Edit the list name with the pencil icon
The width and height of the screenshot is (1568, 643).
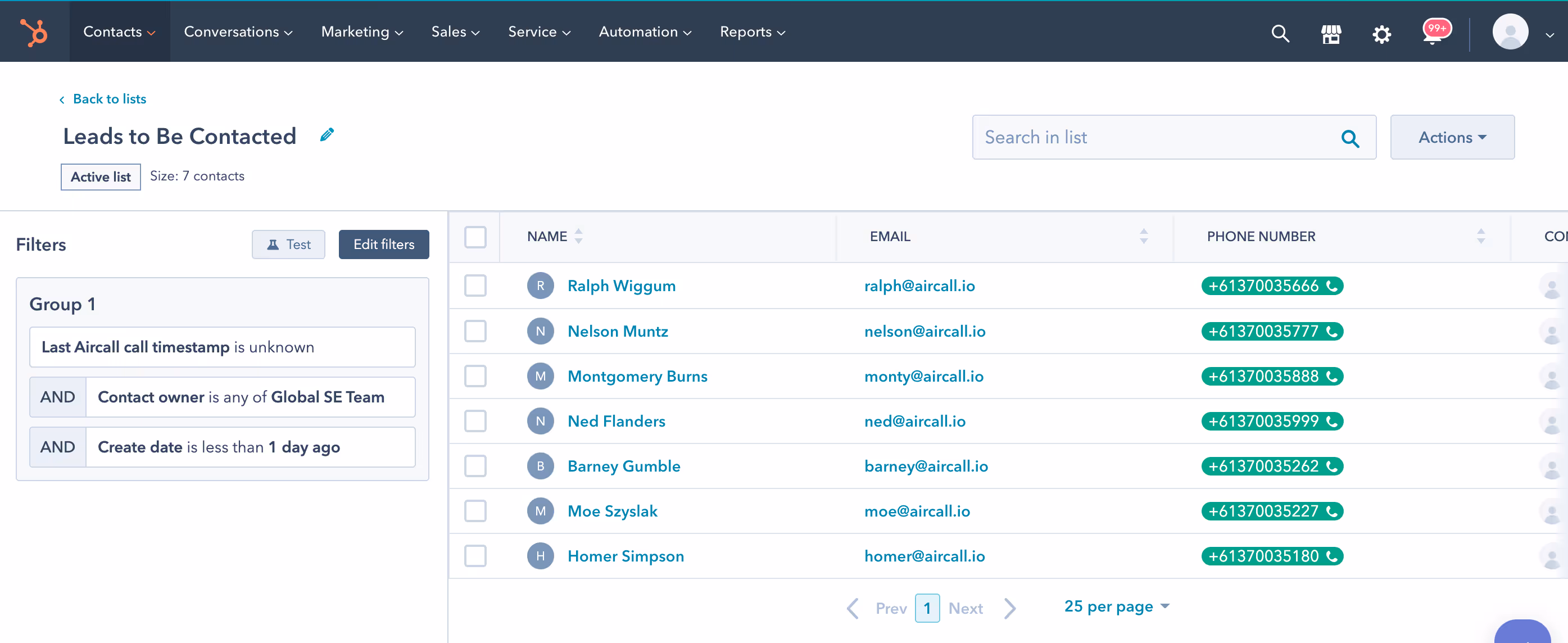coord(328,134)
